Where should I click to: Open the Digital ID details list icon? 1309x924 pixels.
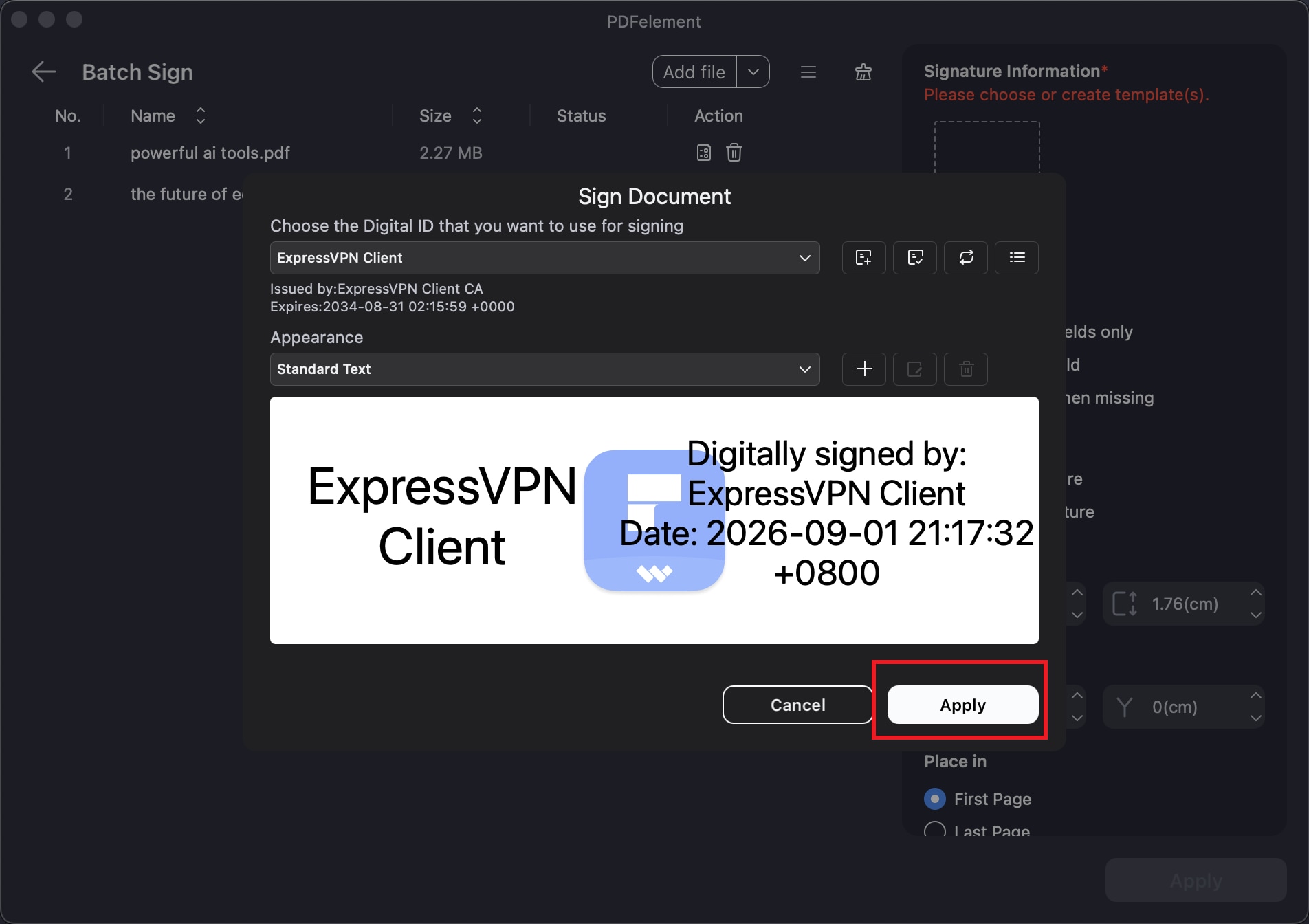1017,258
